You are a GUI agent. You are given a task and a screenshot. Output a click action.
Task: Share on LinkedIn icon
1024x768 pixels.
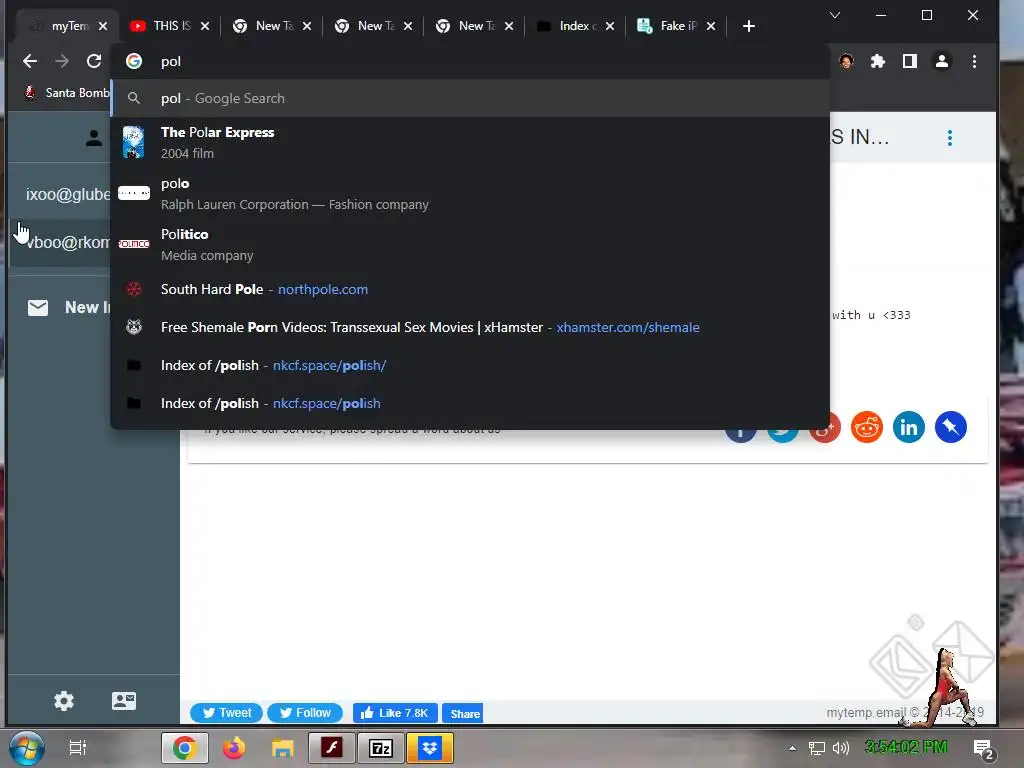[x=908, y=428]
